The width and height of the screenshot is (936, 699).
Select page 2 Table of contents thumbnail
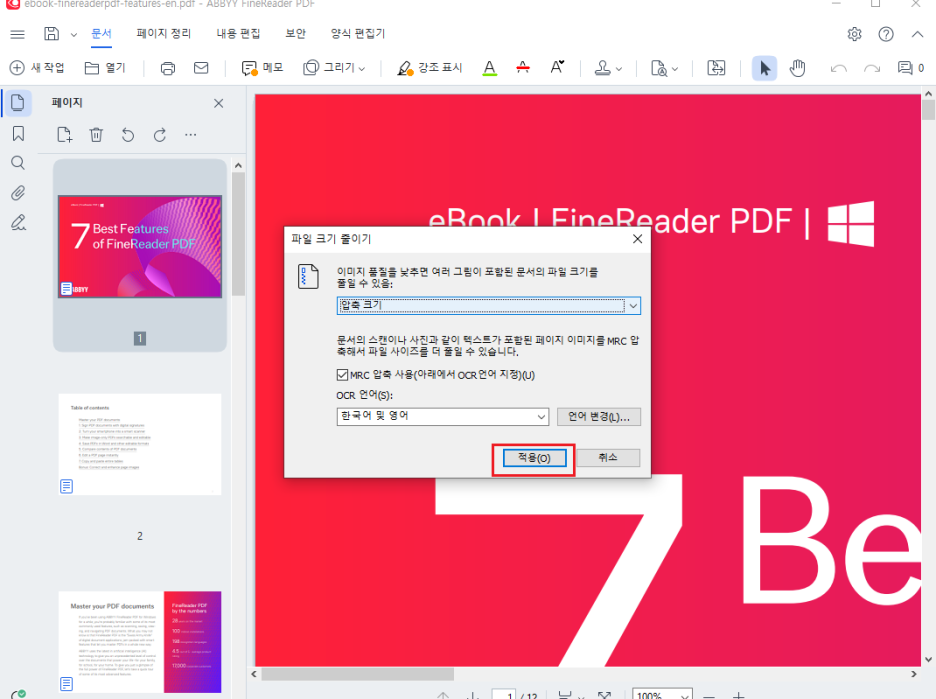[140, 444]
